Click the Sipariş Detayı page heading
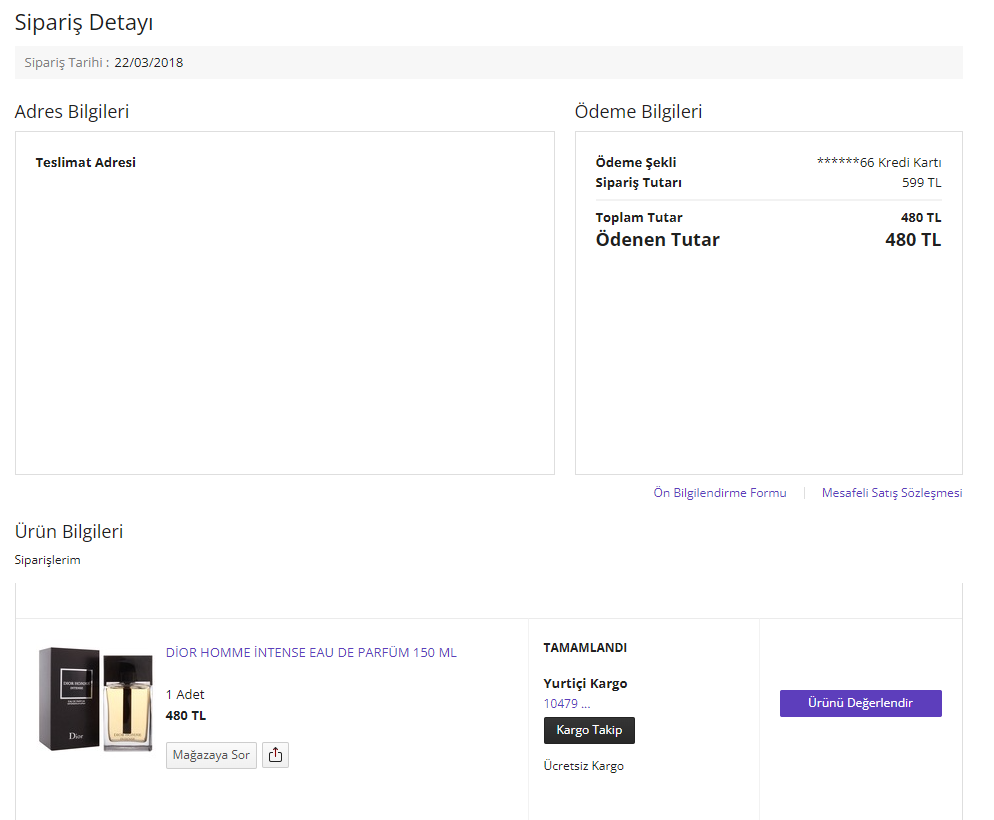The image size is (994, 820). tap(84, 22)
